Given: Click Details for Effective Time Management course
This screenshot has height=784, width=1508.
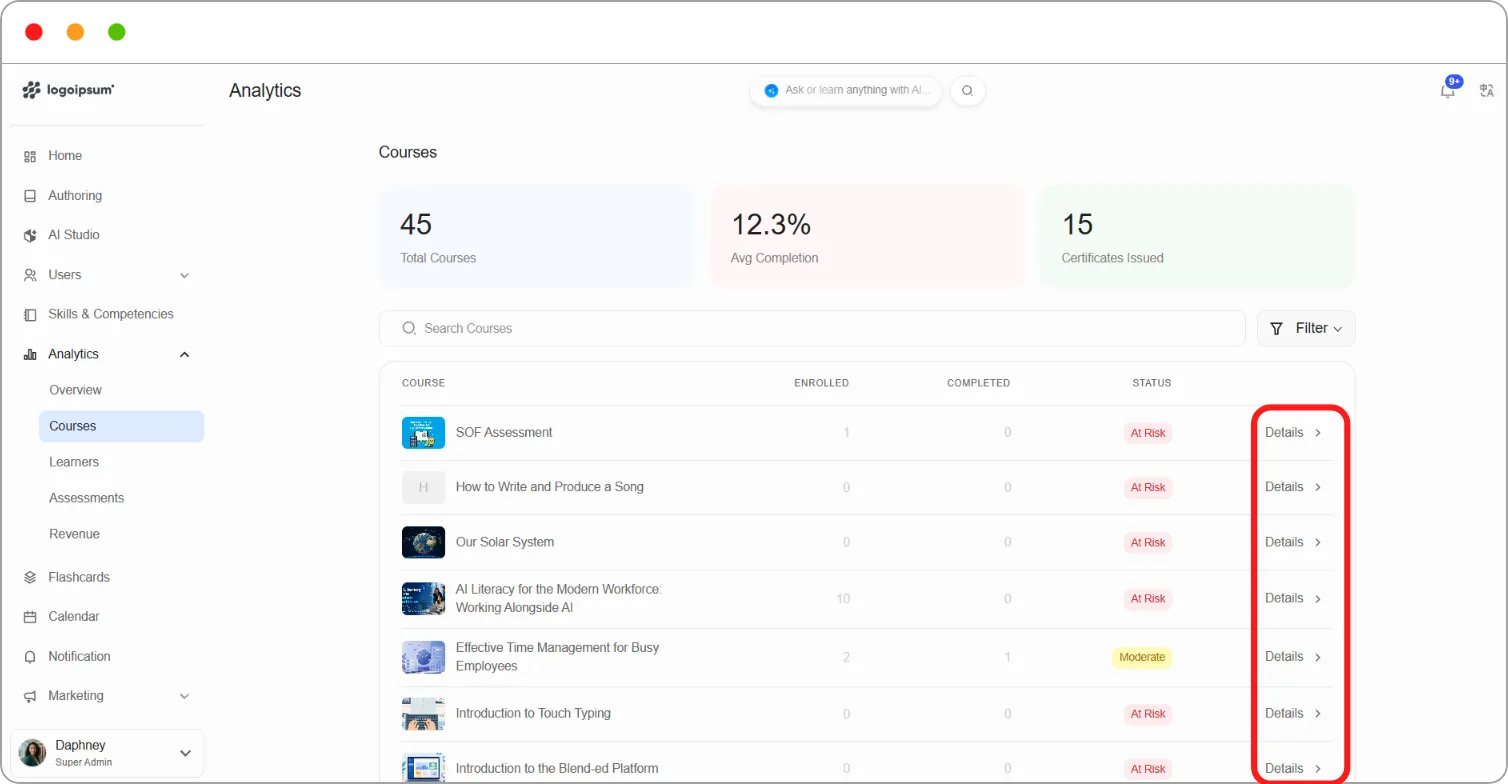Looking at the screenshot, I should click(1293, 657).
